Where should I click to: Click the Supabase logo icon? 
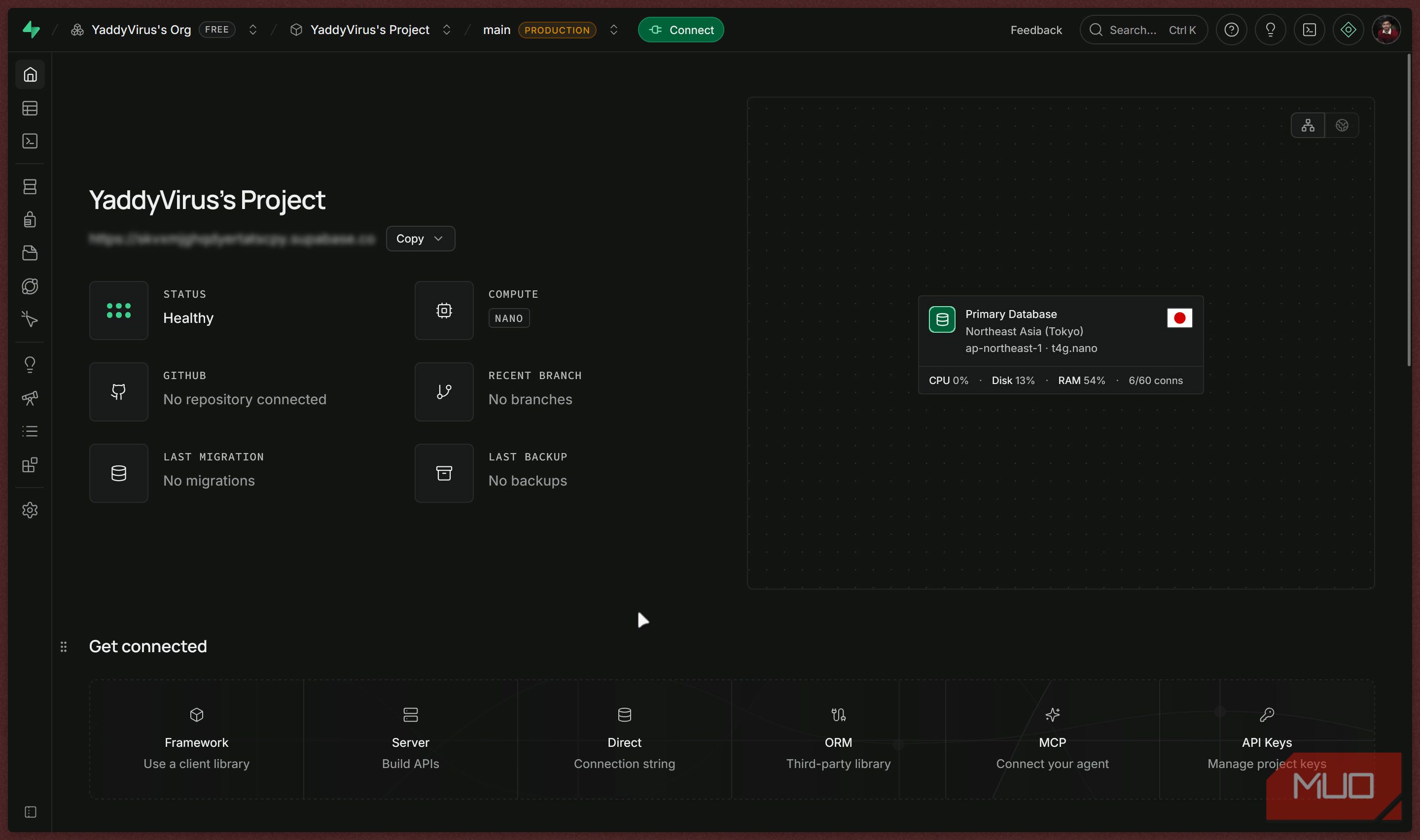click(31, 30)
